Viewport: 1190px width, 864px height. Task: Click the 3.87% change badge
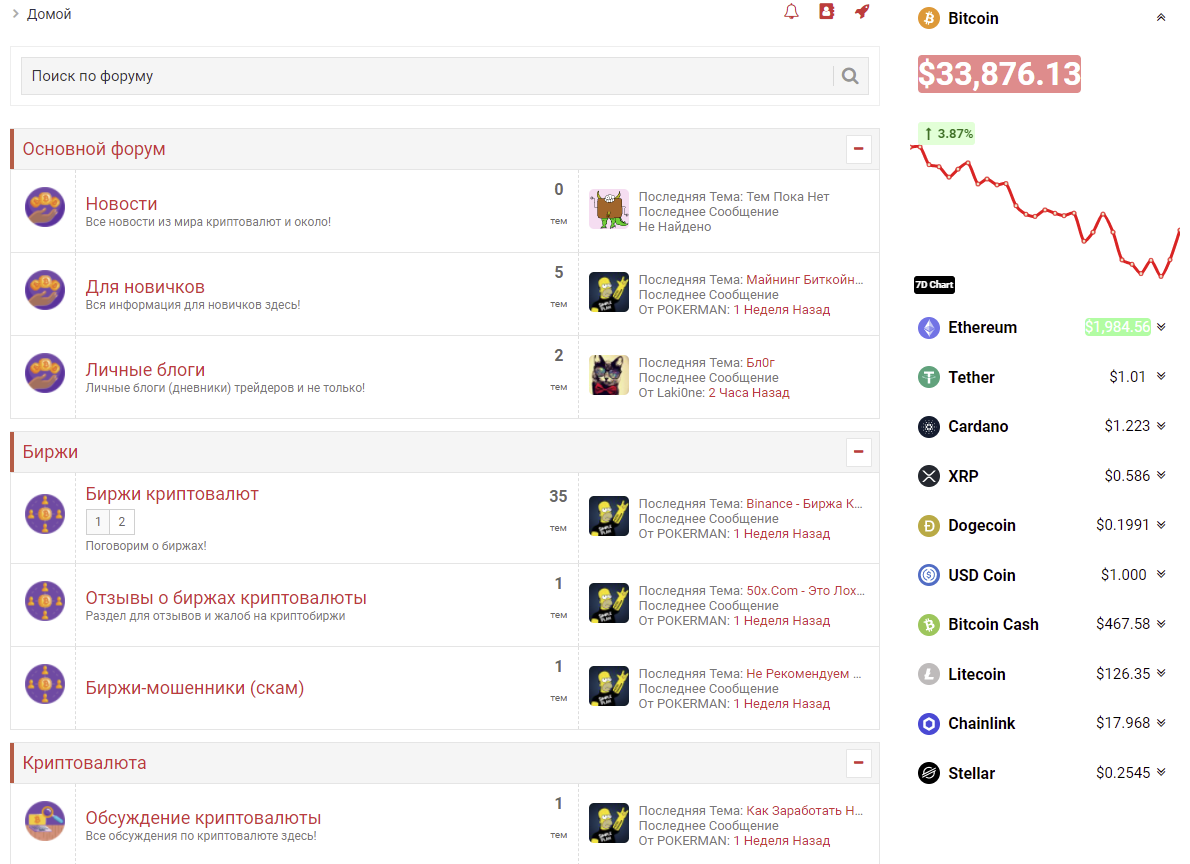coord(948,134)
